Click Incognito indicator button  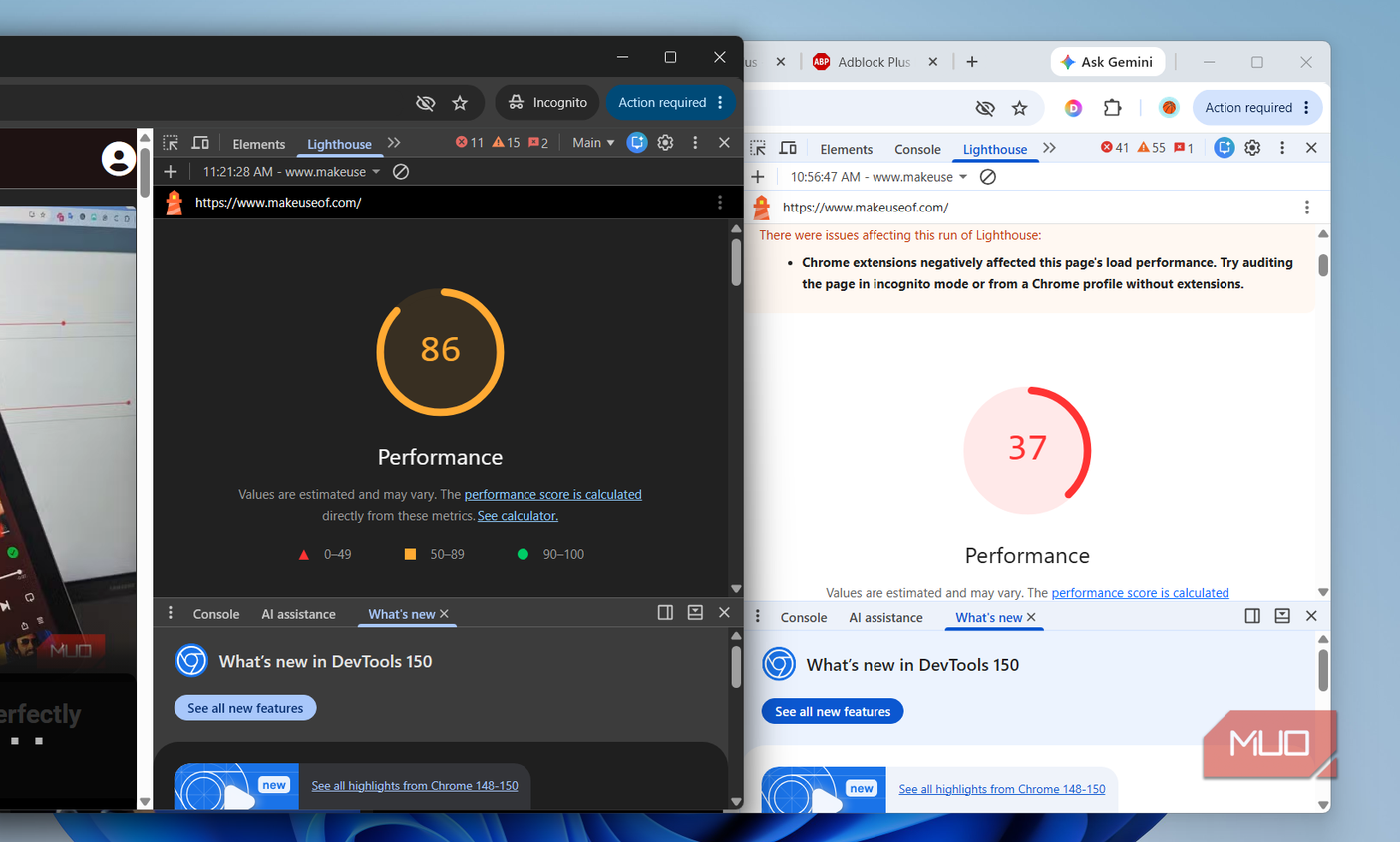click(x=547, y=102)
